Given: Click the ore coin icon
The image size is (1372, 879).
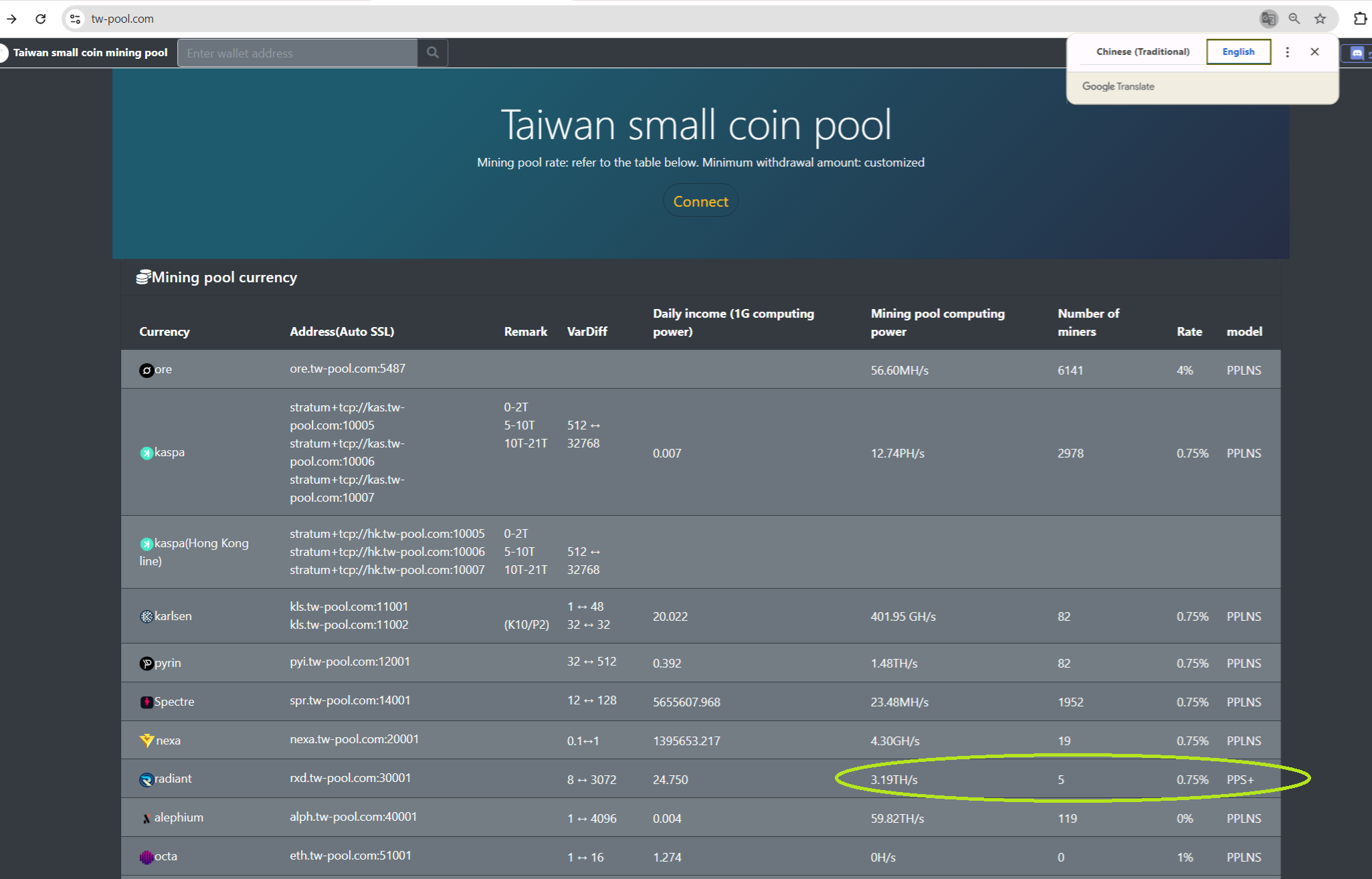Looking at the screenshot, I should point(146,370).
